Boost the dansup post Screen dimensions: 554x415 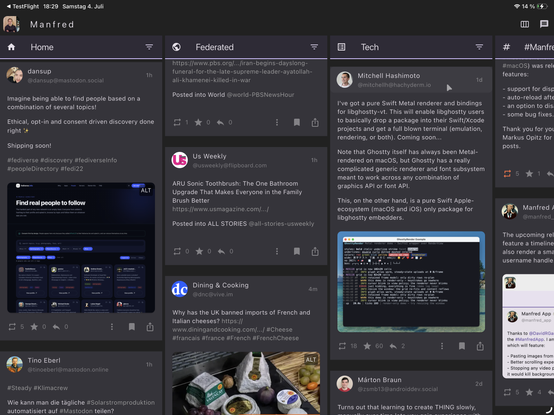point(12,327)
